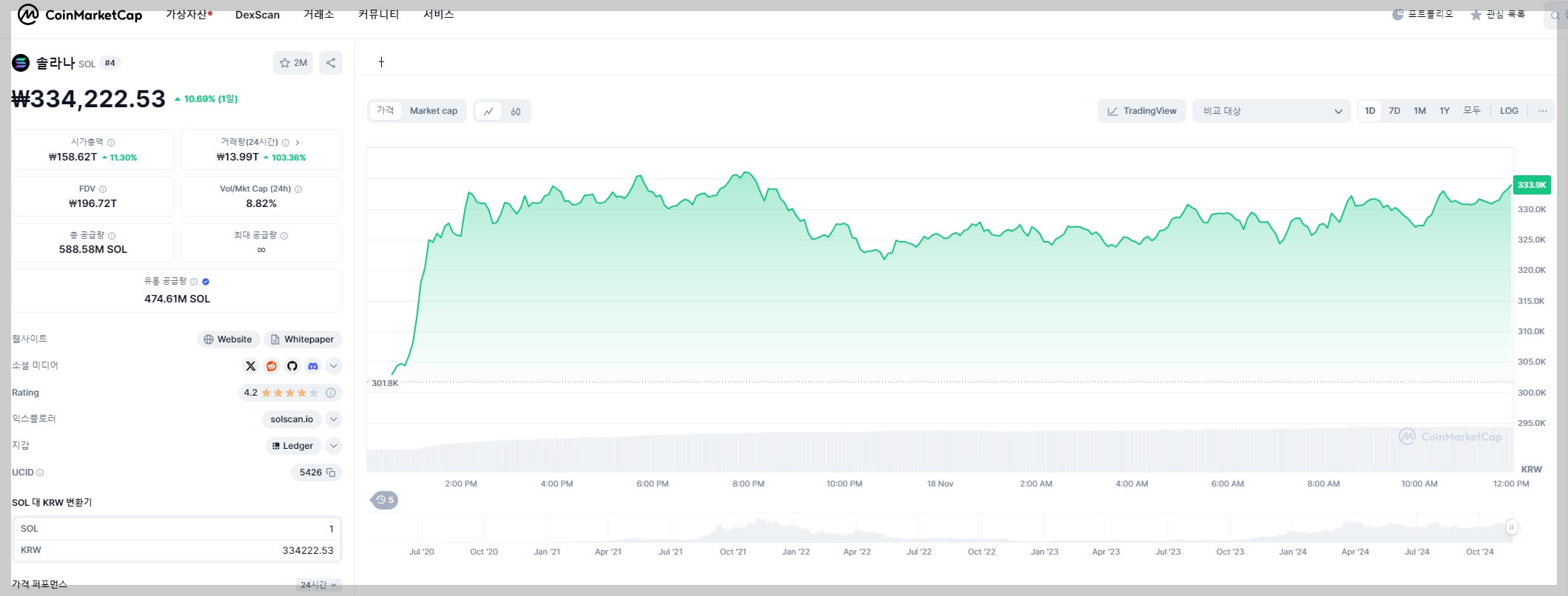1568x596 pixels.
Task: Open the Whitepaper link
Action: click(303, 339)
